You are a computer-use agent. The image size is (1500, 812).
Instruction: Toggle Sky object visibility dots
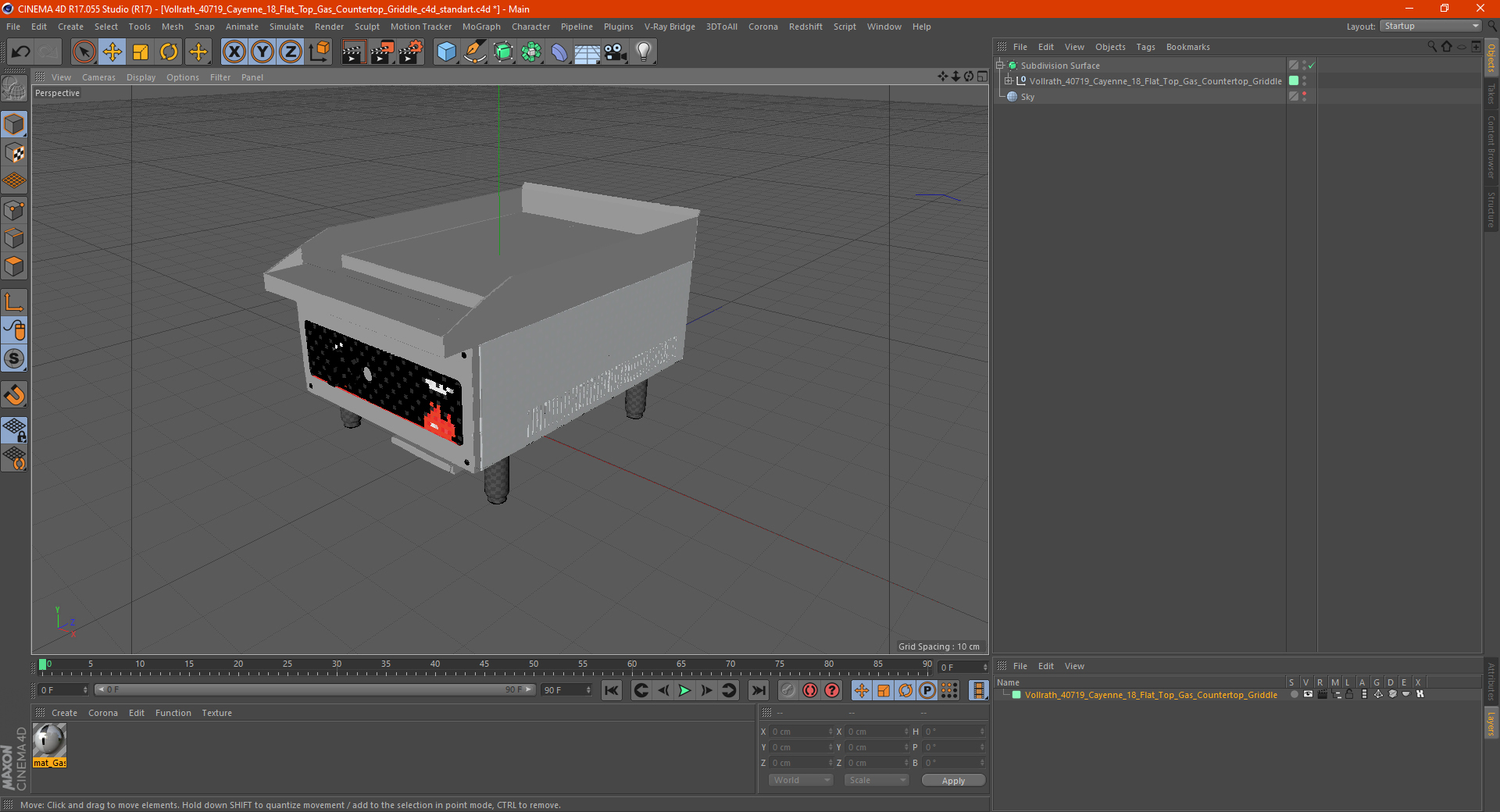pos(1304,96)
